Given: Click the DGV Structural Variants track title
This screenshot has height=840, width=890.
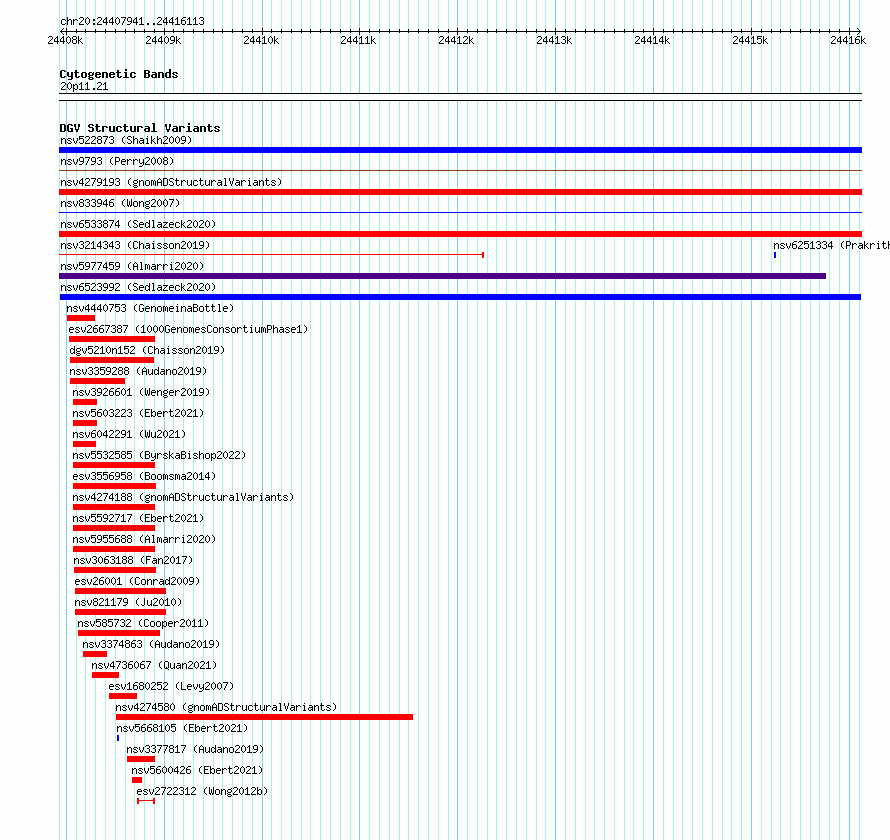Looking at the screenshot, I should click(140, 128).
